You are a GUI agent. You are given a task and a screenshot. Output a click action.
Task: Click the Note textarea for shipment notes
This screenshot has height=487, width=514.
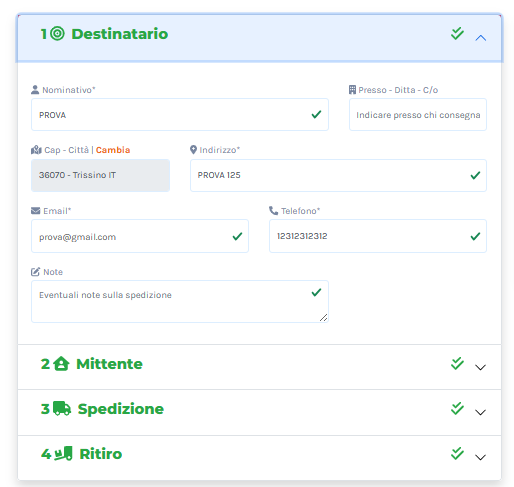coord(180,301)
